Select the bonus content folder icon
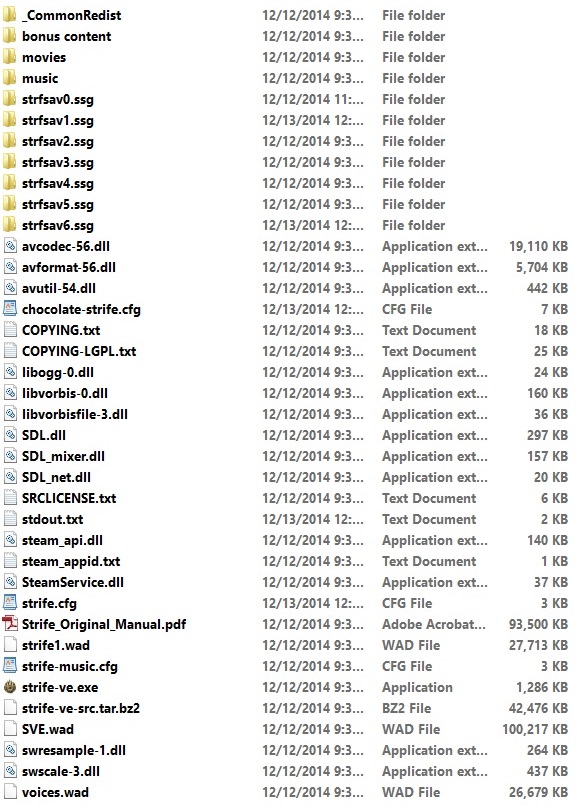The width and height of the screenshot is (586, 806). [x=10, y=36]
